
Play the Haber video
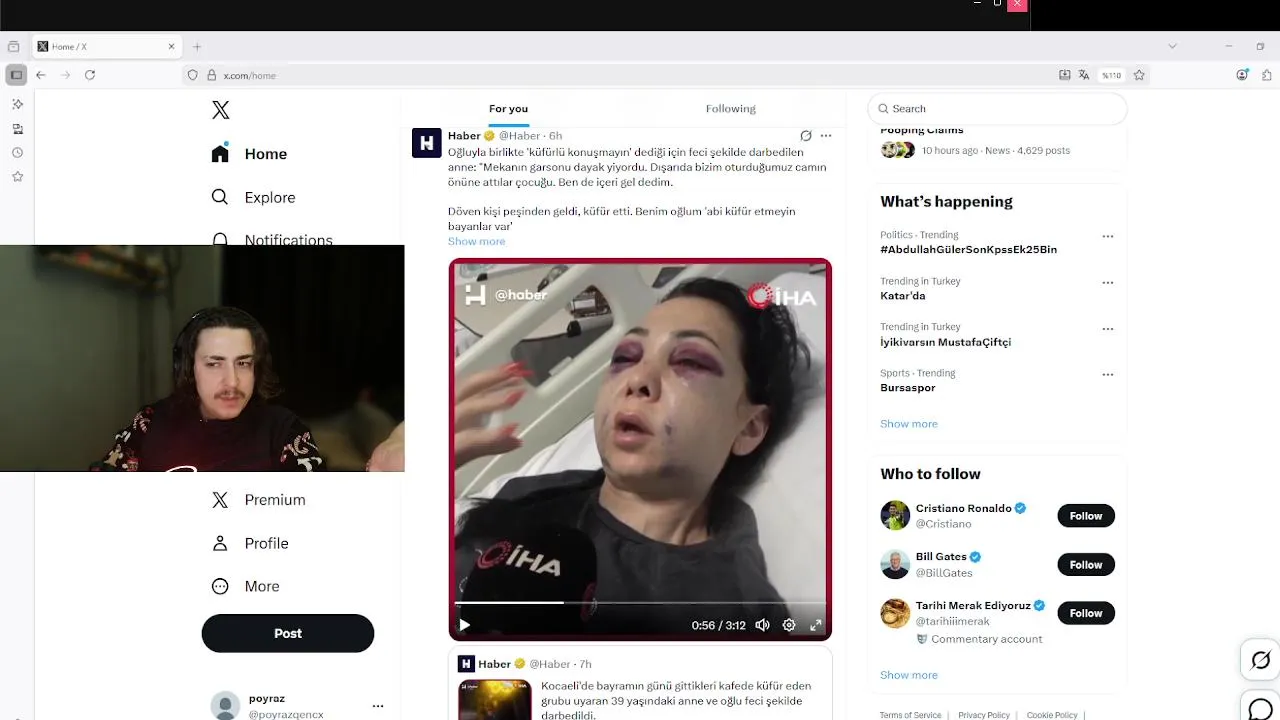tap(464, 625)
